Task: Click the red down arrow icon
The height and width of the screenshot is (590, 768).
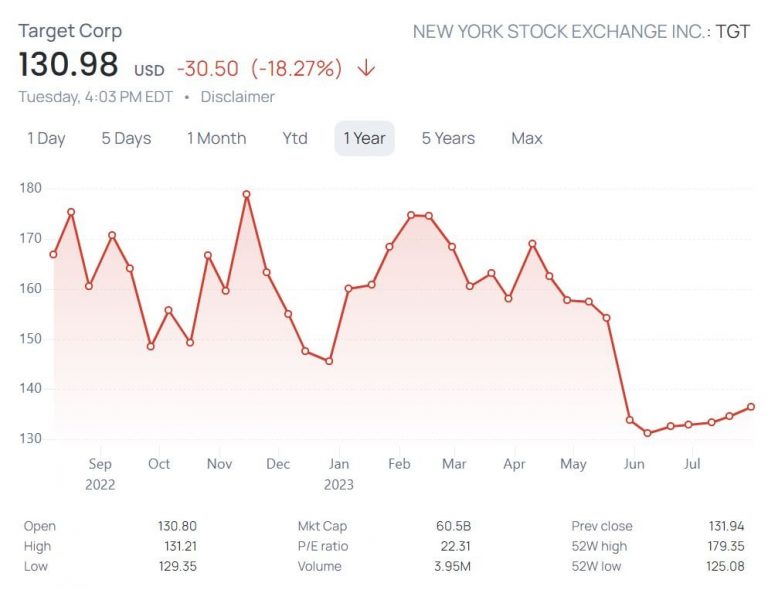Action: coord(366,68)
